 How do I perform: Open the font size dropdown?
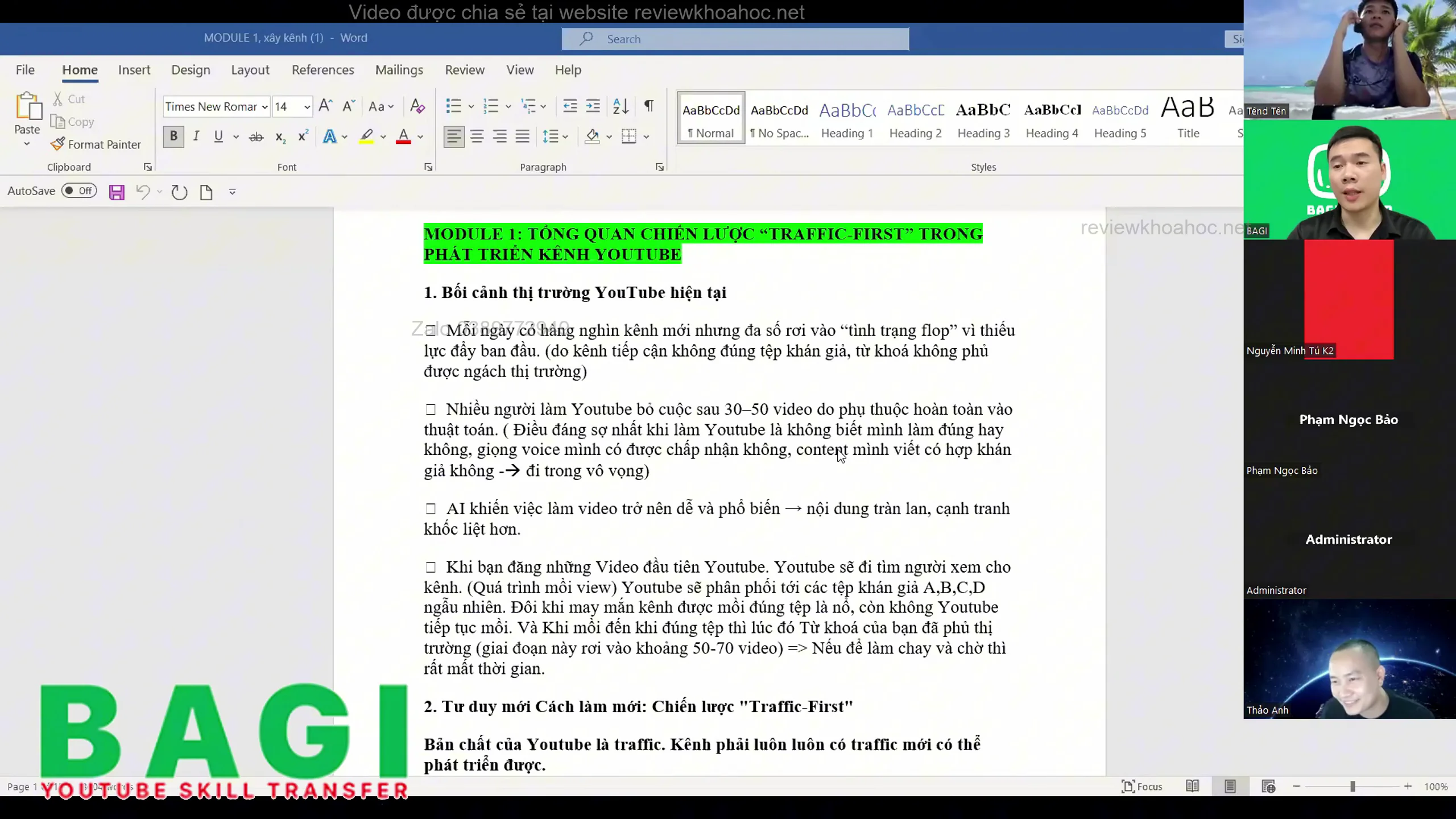pyautogui.click(x=307, y=107)
